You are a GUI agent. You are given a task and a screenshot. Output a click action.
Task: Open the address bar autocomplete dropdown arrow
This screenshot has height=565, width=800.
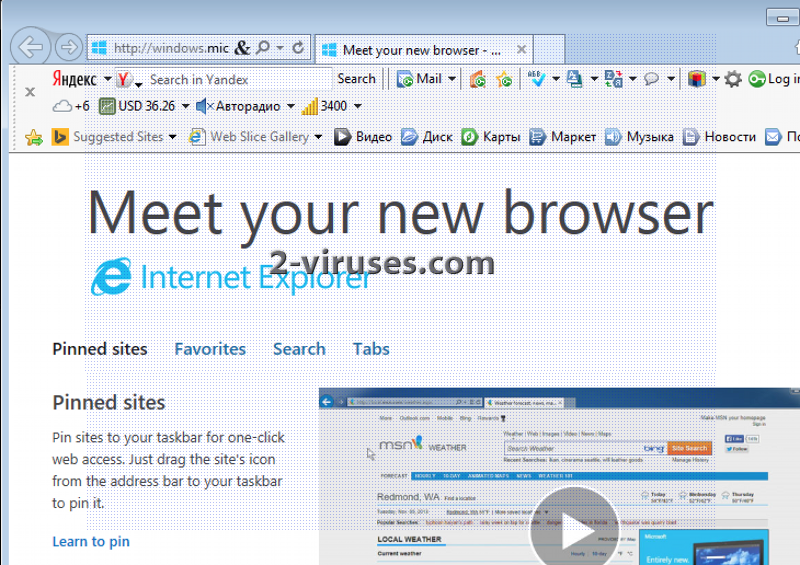pyautogui.click(x=280, y=48)
